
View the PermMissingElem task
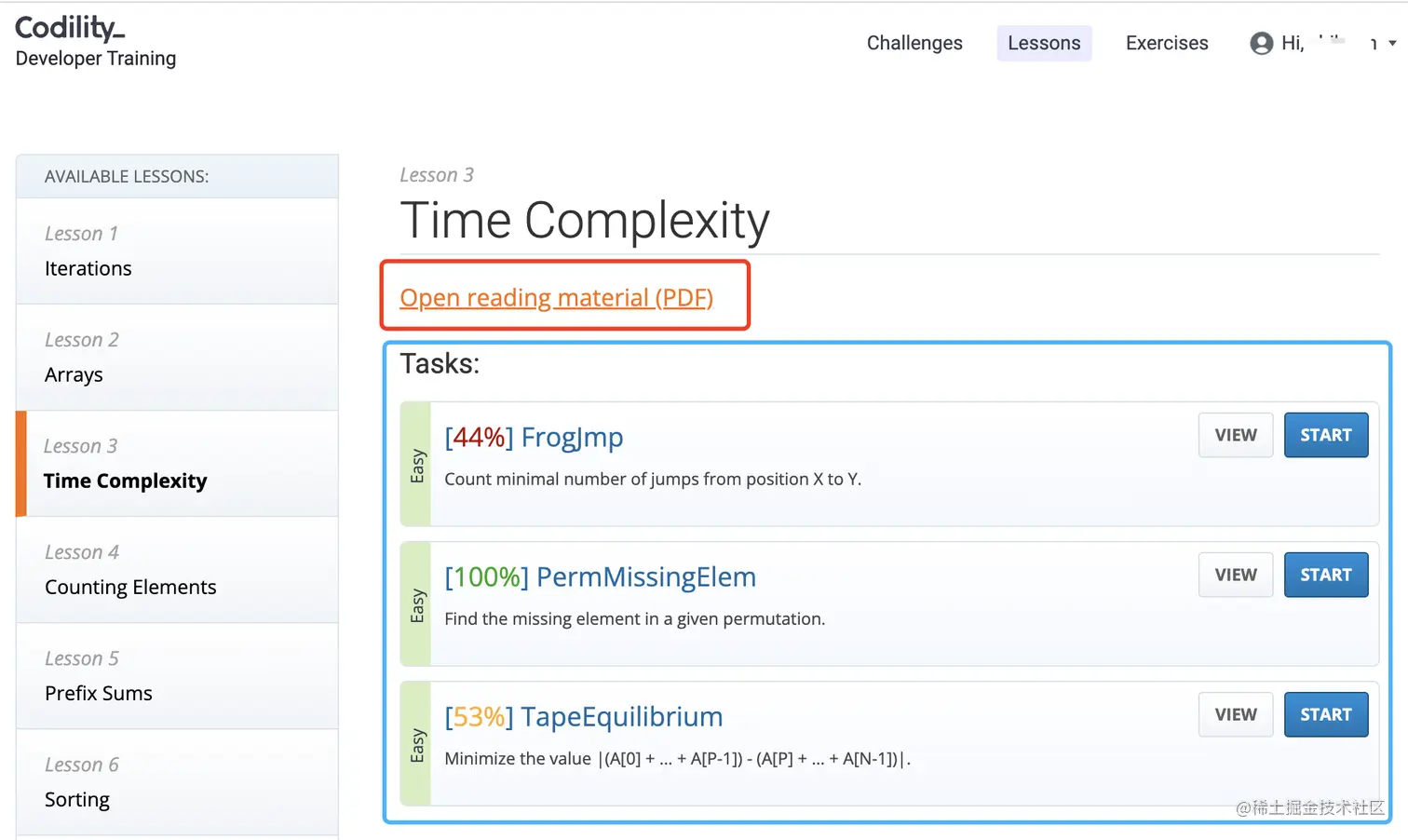(x=1236, y=575)
